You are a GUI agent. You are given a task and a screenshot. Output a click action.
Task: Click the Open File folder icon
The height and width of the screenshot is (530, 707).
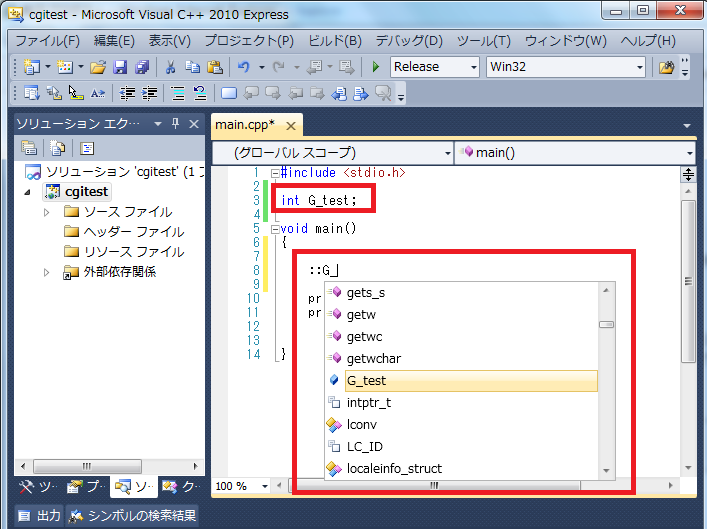click(x=97, y=67)
